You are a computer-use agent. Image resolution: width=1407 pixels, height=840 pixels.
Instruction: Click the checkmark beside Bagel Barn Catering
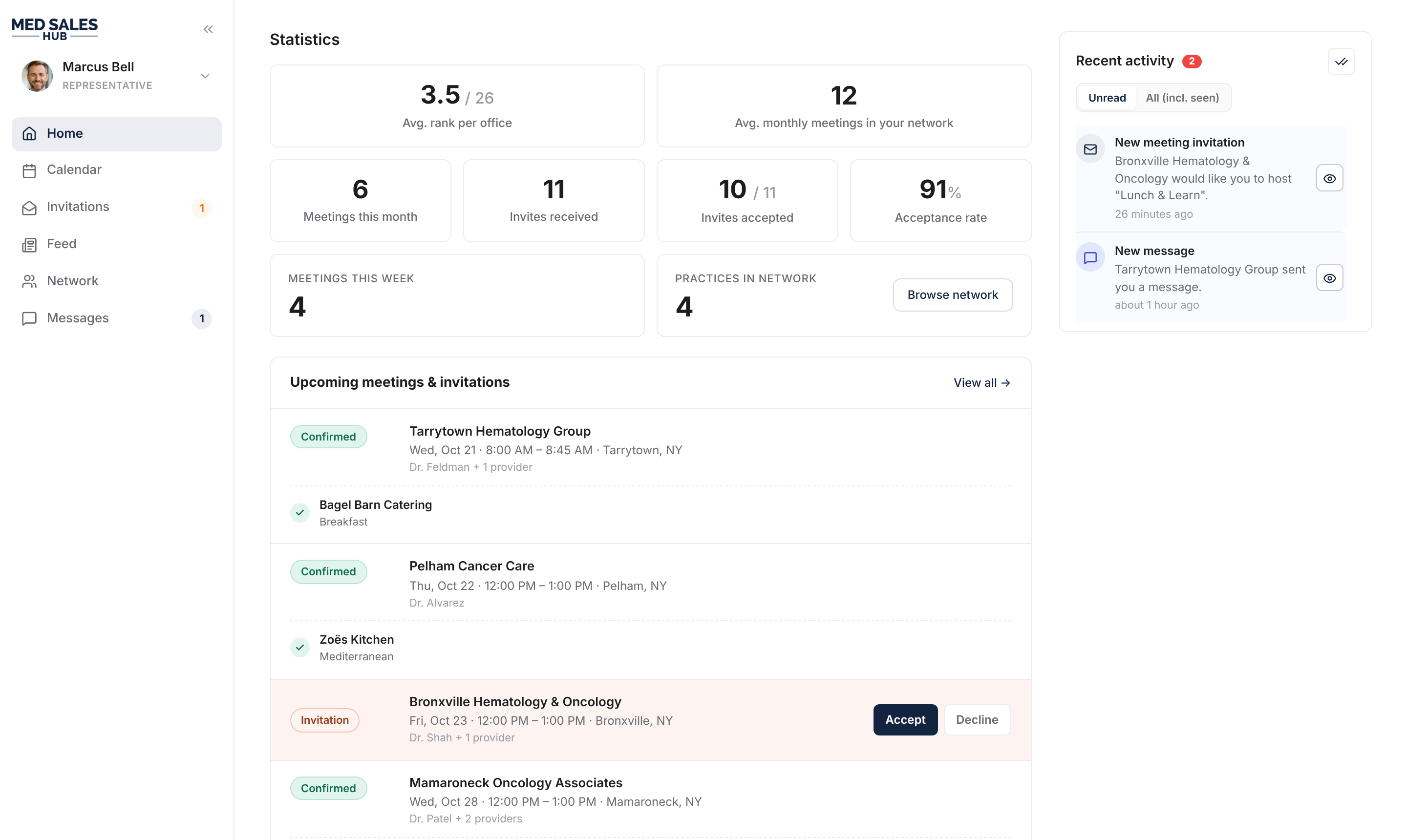[x=299, y=513]
